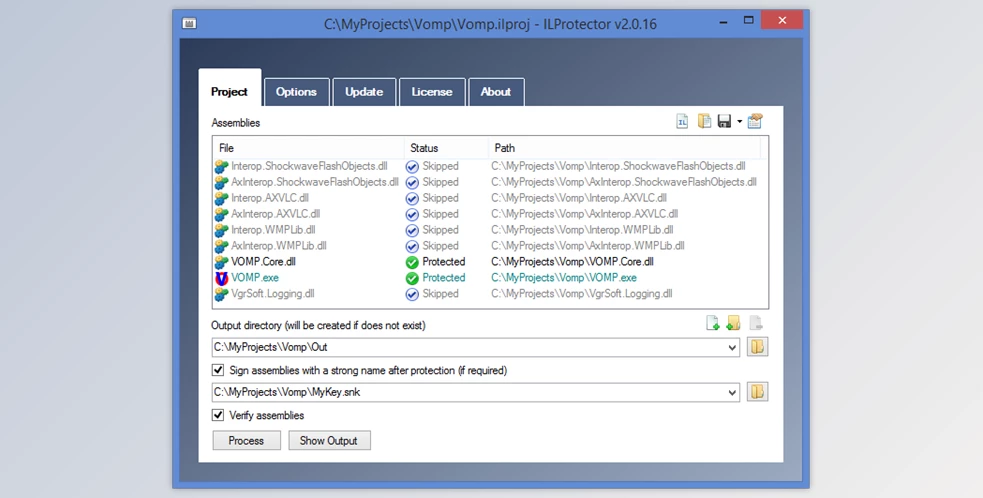Close the ILProtector window
This screenshot has height=498, width=983.
coord(782,20)
